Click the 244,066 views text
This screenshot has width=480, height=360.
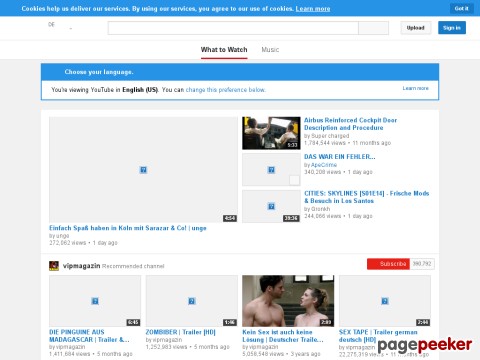click(322, 216)
